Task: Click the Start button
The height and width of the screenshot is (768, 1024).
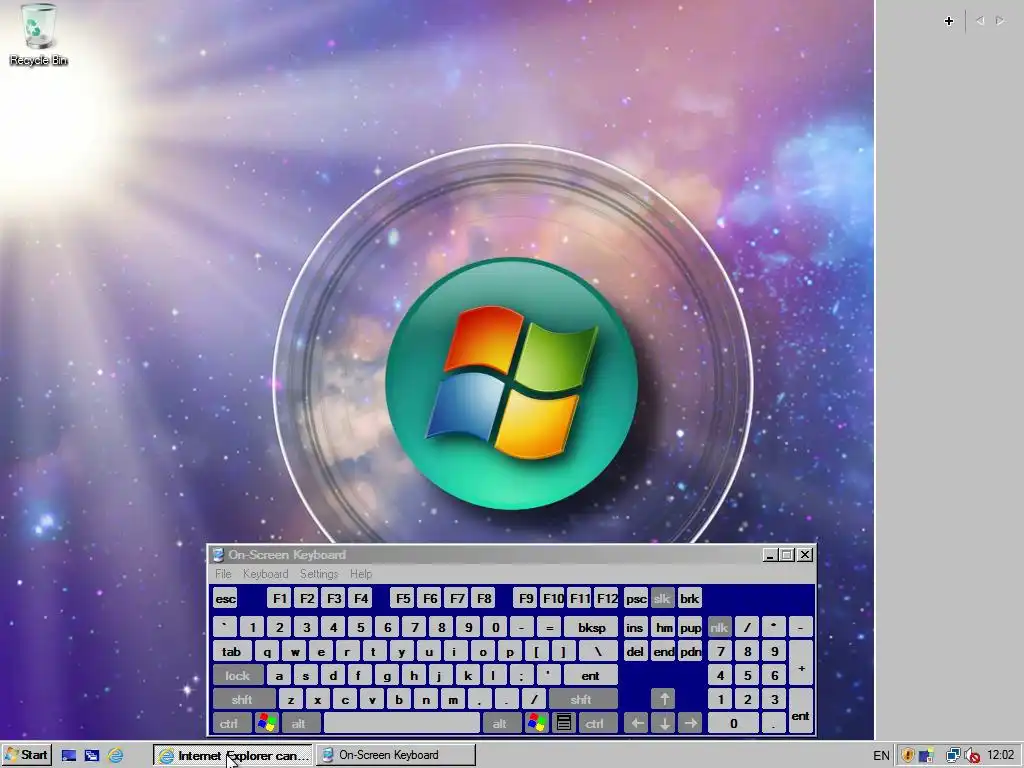Action: 26,755
